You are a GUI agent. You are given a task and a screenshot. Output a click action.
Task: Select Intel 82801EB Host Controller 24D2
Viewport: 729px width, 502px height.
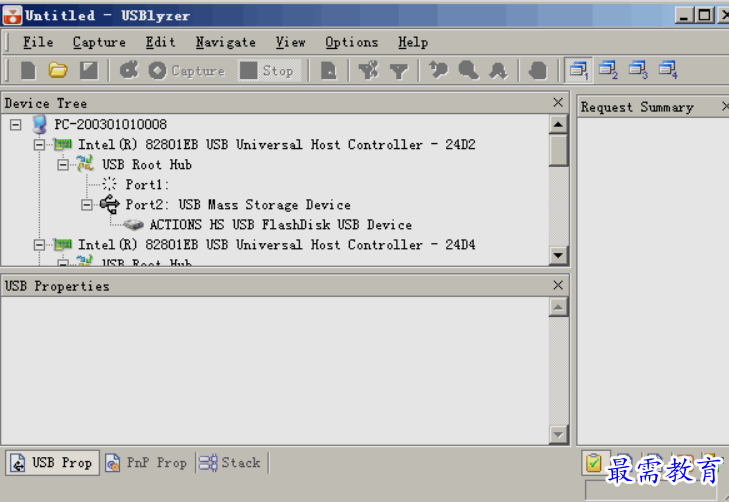pos(277,145)
